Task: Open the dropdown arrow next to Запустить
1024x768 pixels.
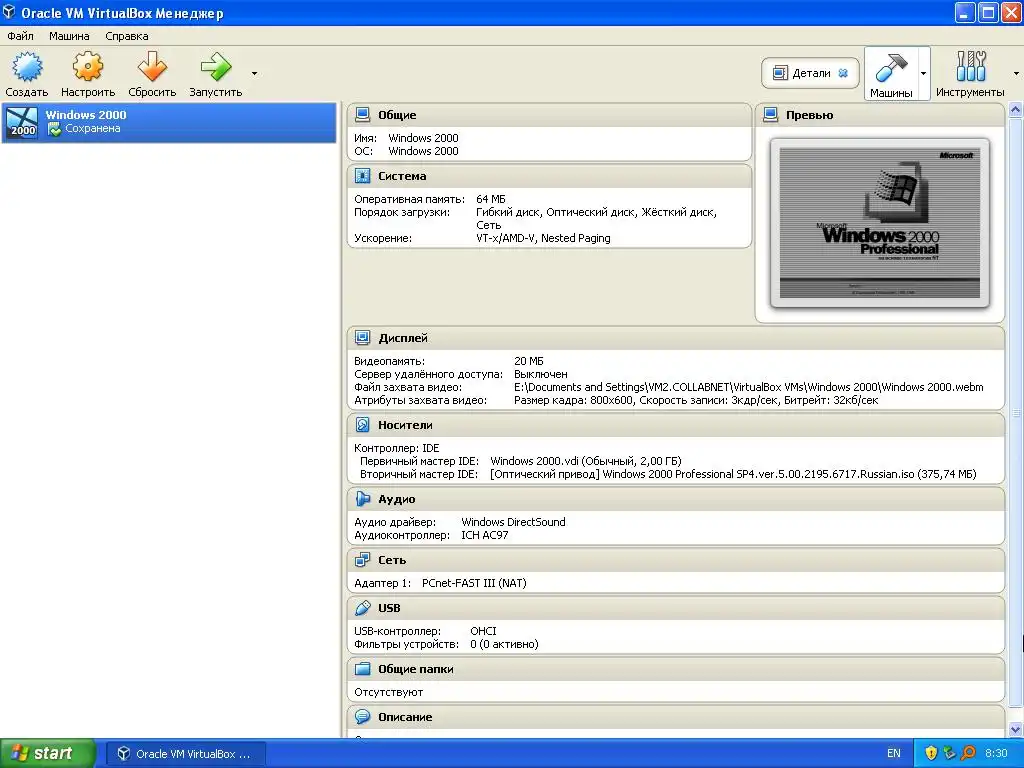Action: (x=254, y=73)
